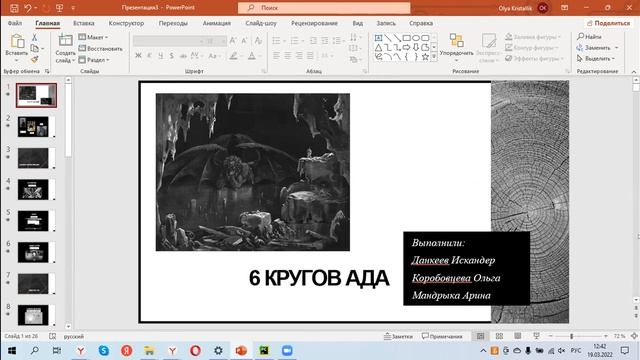This screenshot has width=640, height=360.
Task: Clear all formatting icon
Action: coord(258,41)
